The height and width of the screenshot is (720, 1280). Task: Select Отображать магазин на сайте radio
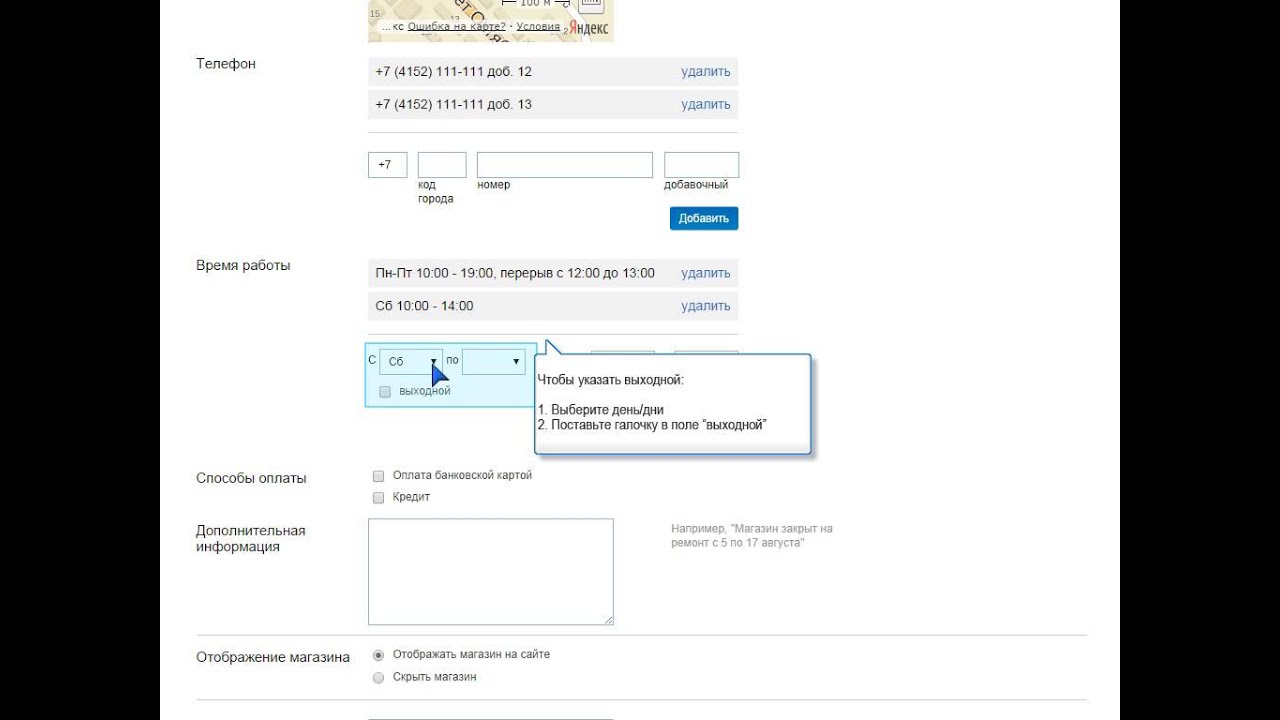(378, 655)
